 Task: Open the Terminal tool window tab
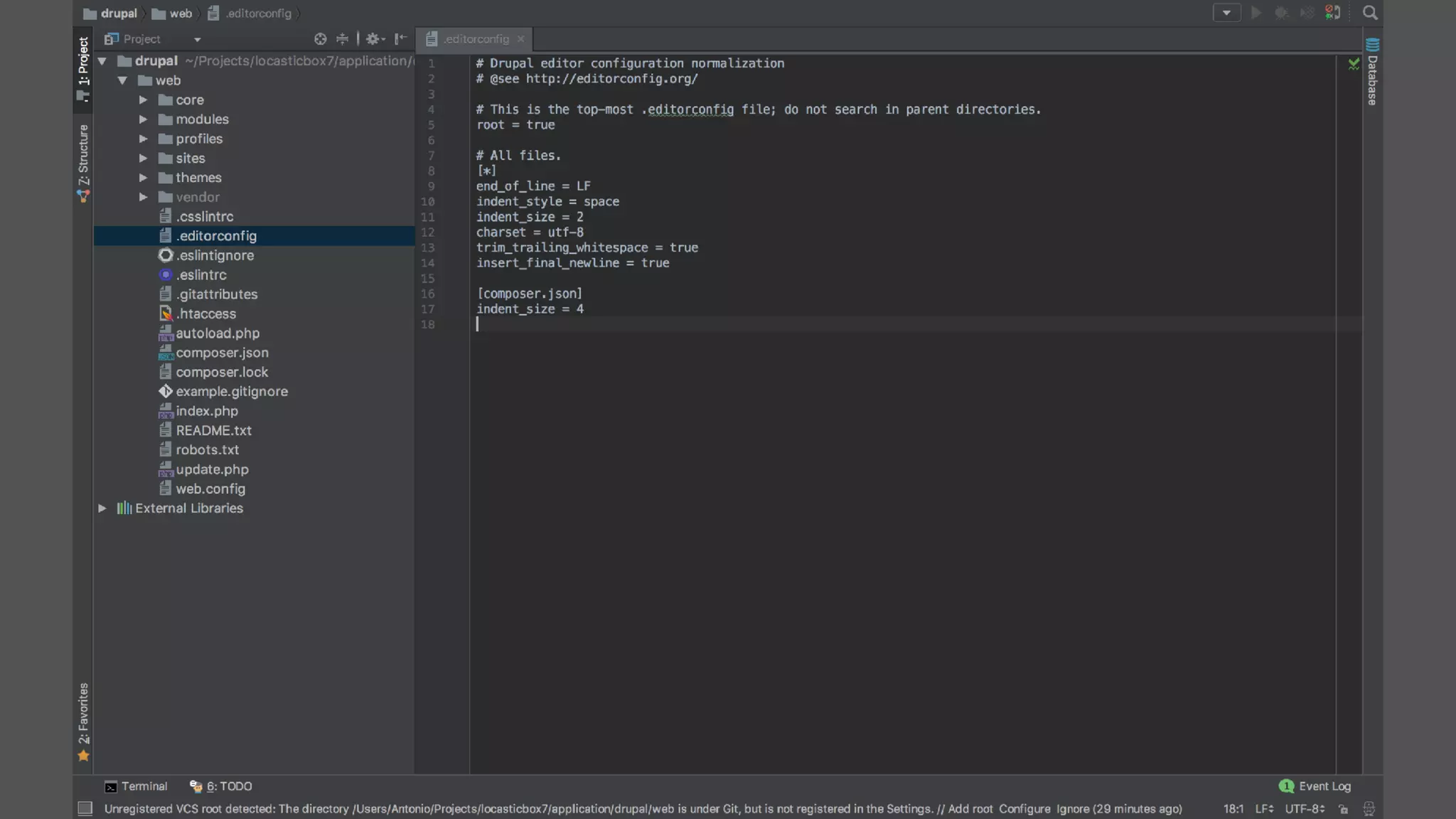[x=136, y=786]
